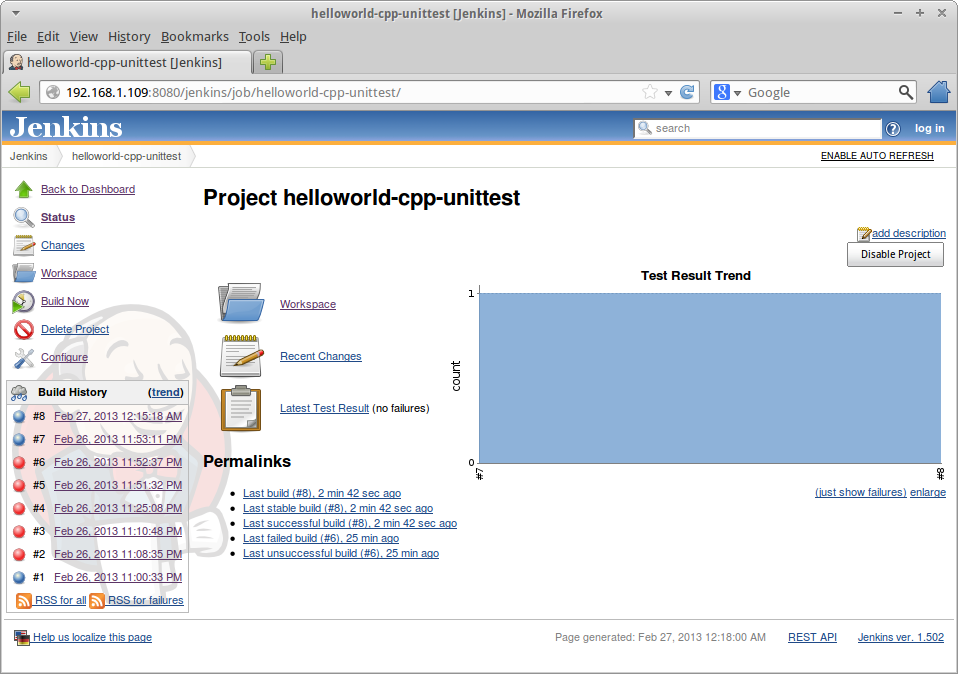The image size is (958, 674).
Task: Open the File menu
Action: click(x=17, y=37)
